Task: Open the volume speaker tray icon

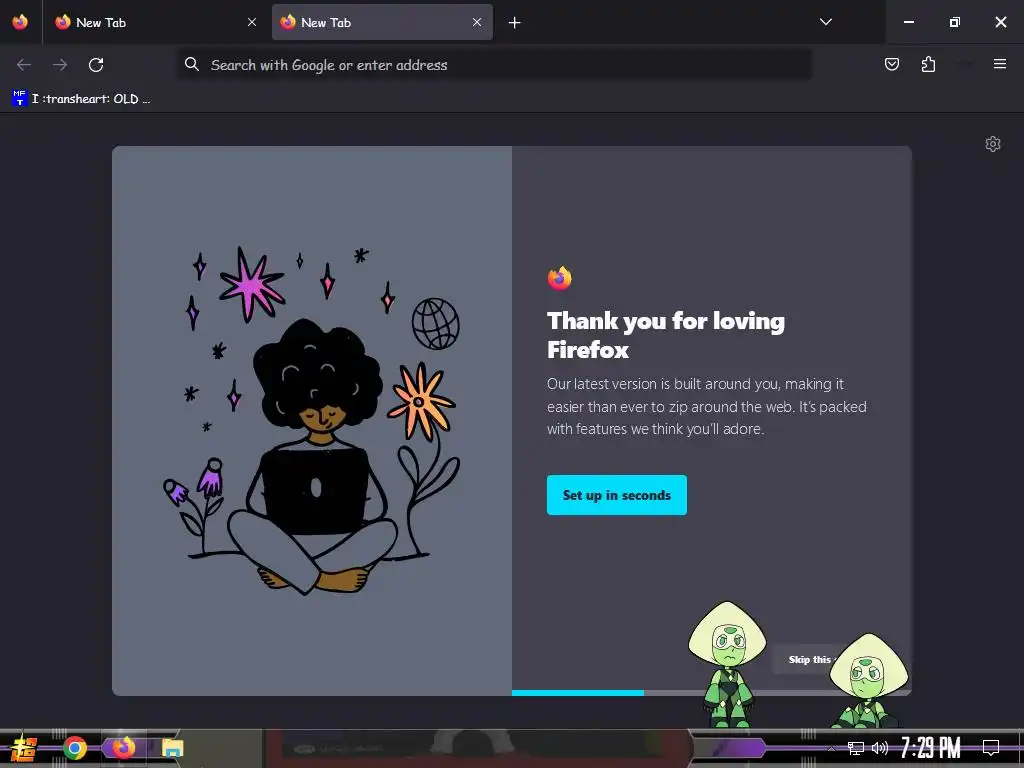Action: click(x=880, y=748)
